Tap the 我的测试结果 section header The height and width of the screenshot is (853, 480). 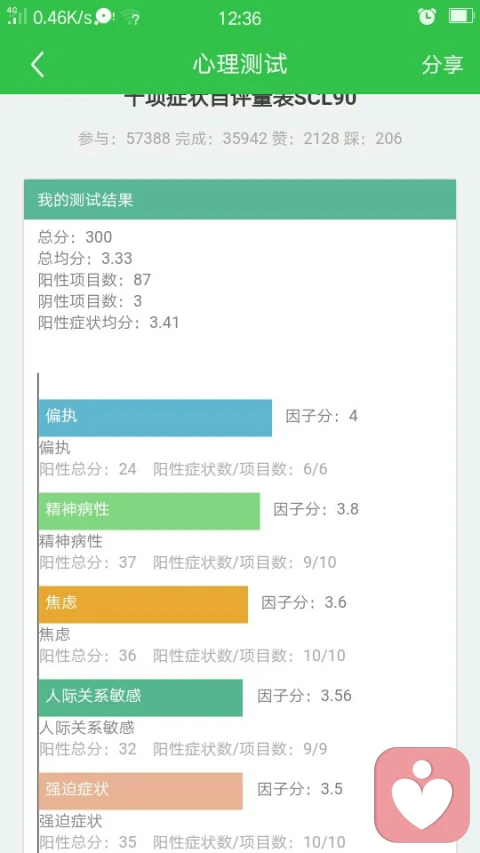(240, 200)
